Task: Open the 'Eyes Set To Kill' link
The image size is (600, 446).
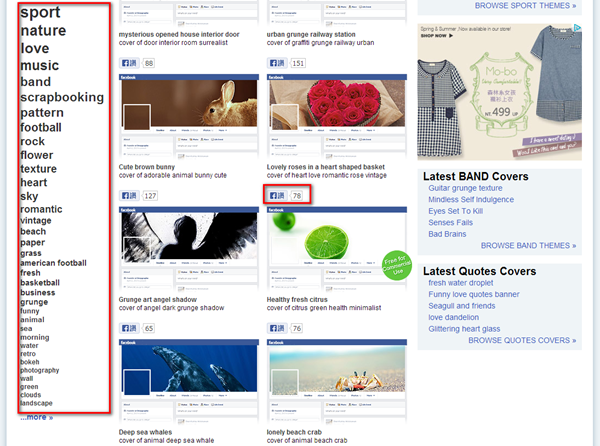Action: (456, 211)
